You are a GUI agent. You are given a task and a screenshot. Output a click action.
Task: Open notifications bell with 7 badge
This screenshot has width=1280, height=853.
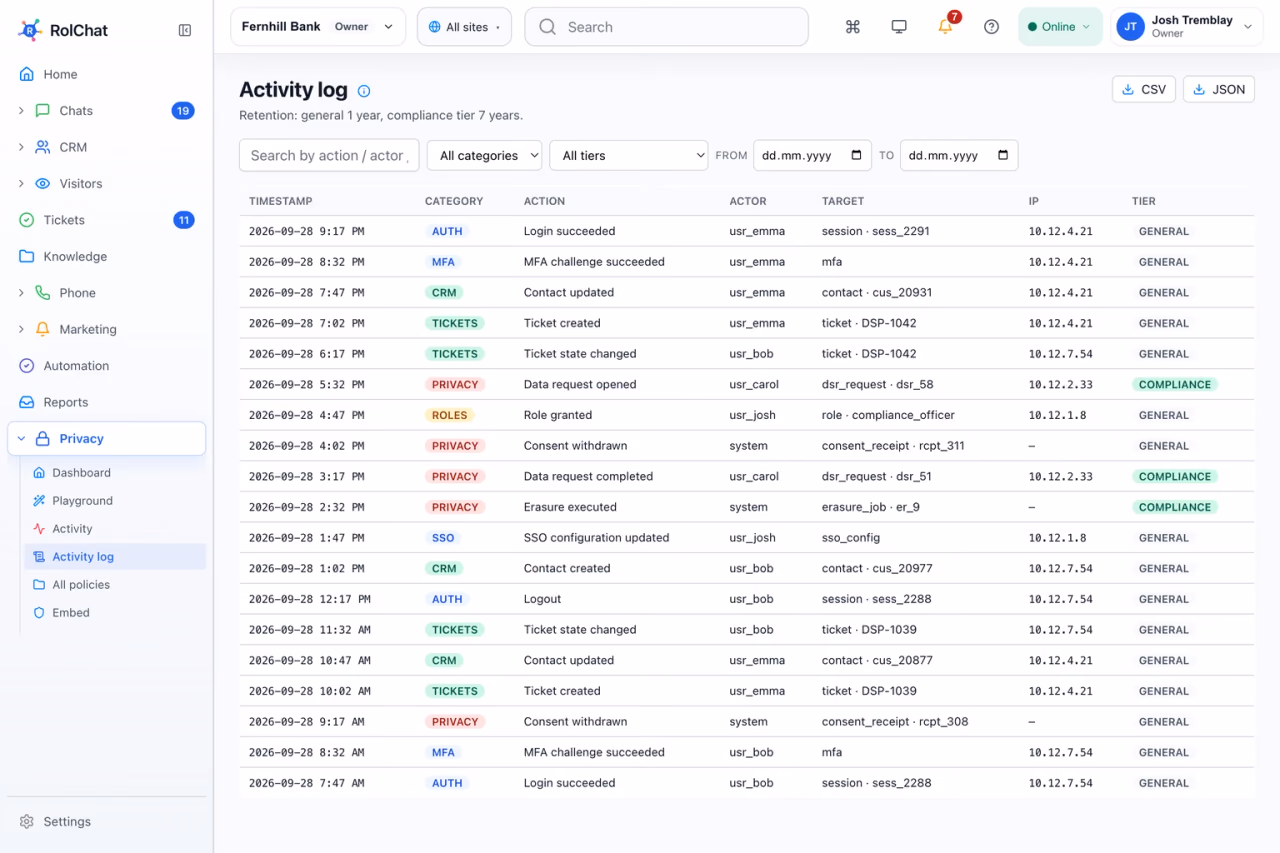point(946,26)
